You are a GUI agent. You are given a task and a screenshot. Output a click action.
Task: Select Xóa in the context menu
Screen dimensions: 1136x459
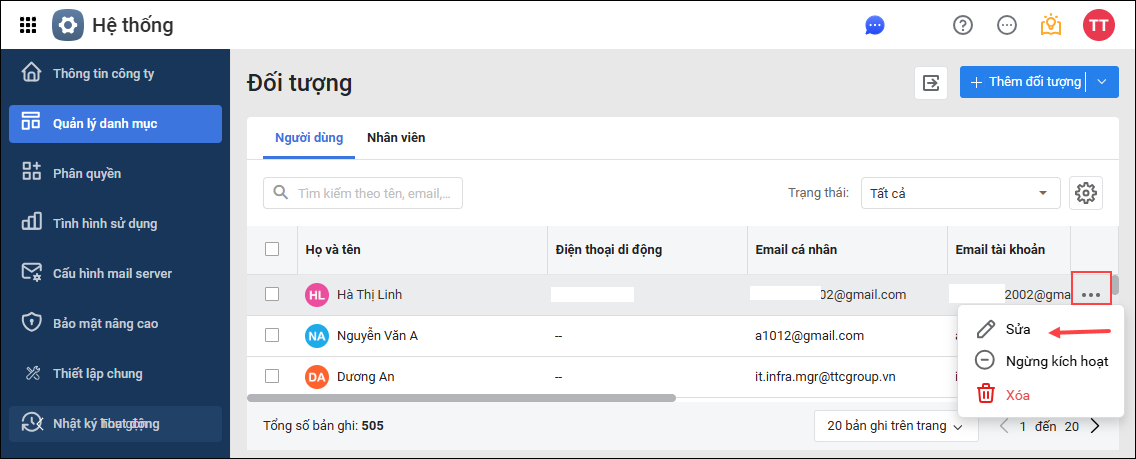1017,394
